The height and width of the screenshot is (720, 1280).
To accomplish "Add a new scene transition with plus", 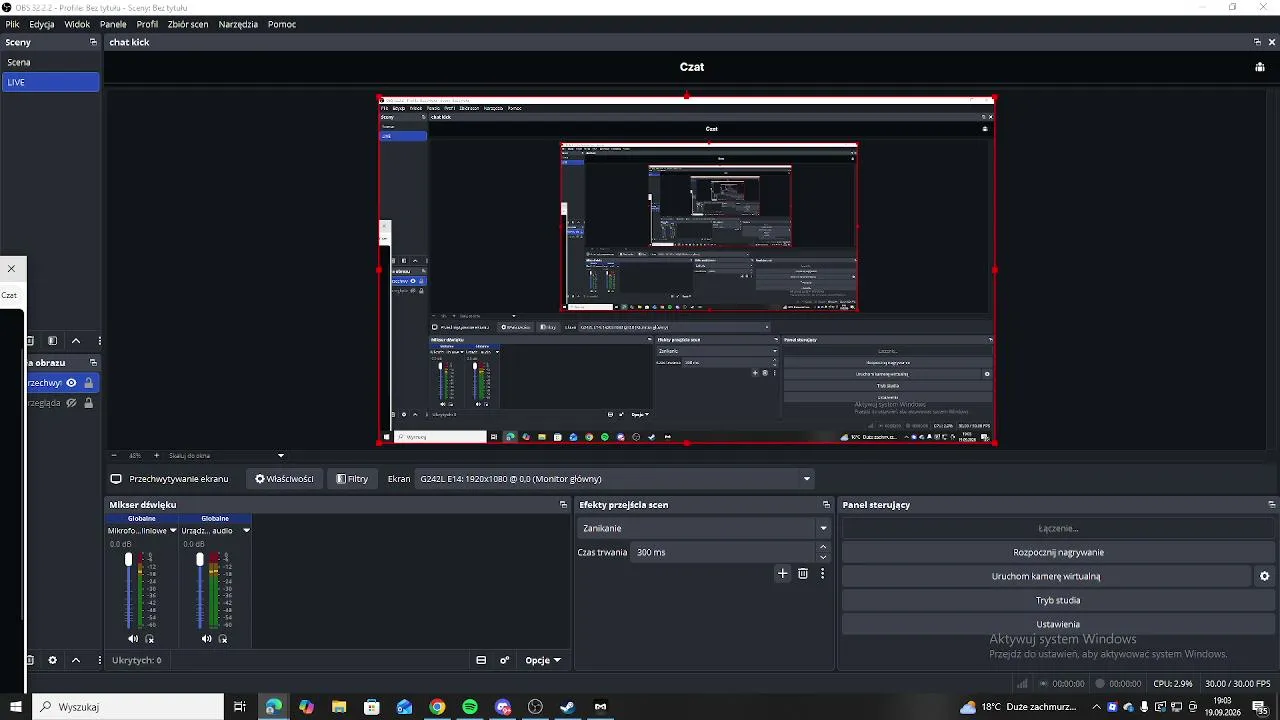I will (783, 573).
